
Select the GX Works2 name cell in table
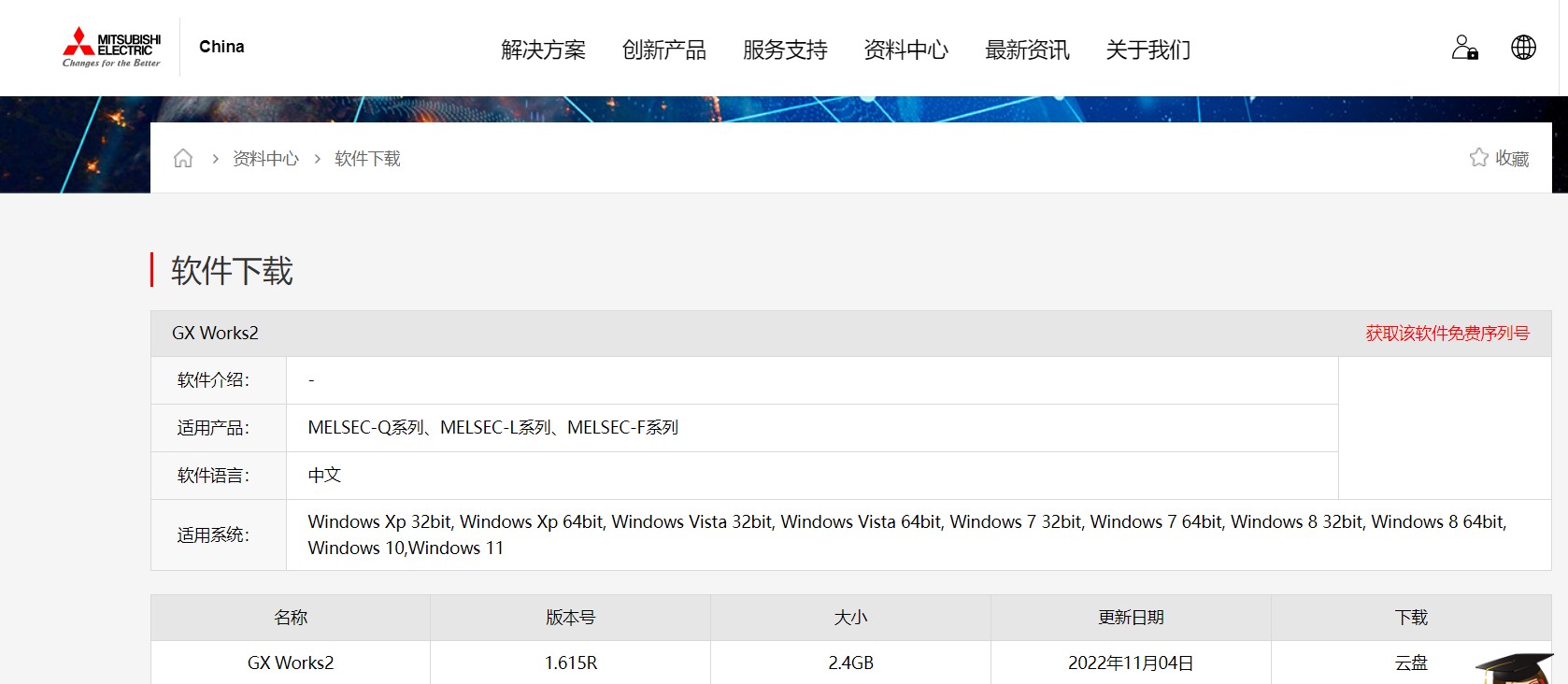[x=291, y=663]
